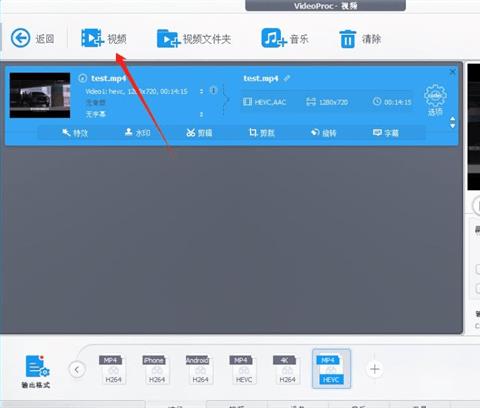
Task: Add new format with plus button
Action: (374, 369)
